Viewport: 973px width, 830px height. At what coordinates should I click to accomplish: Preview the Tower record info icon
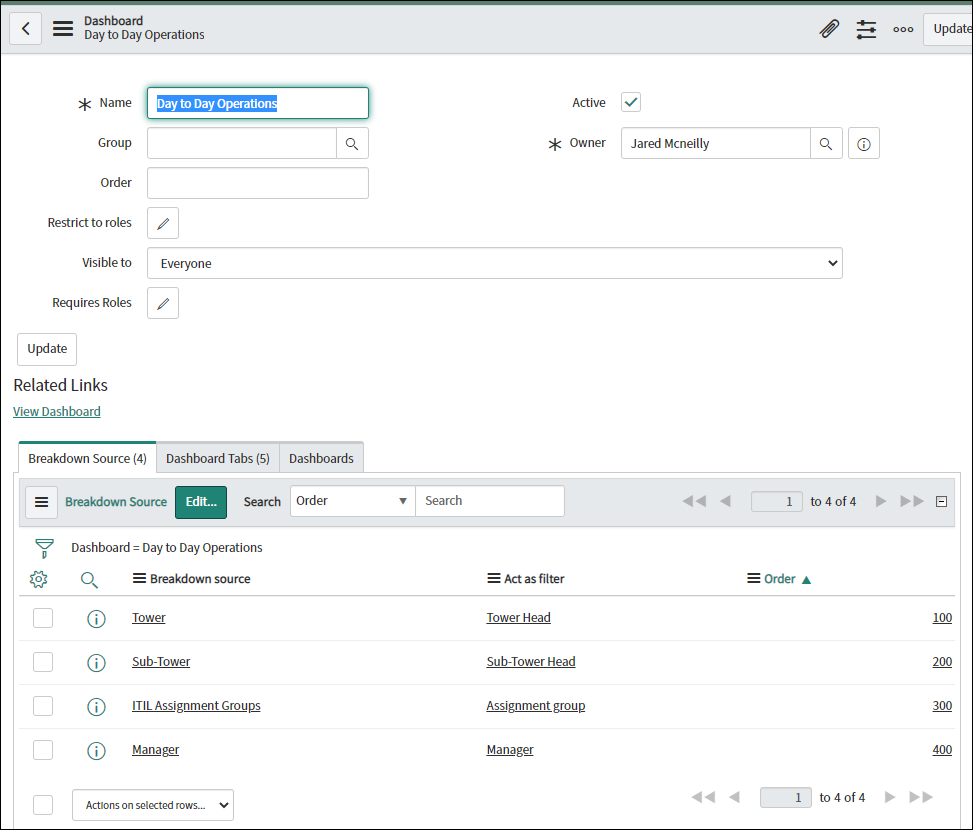(x=96, y=618)
